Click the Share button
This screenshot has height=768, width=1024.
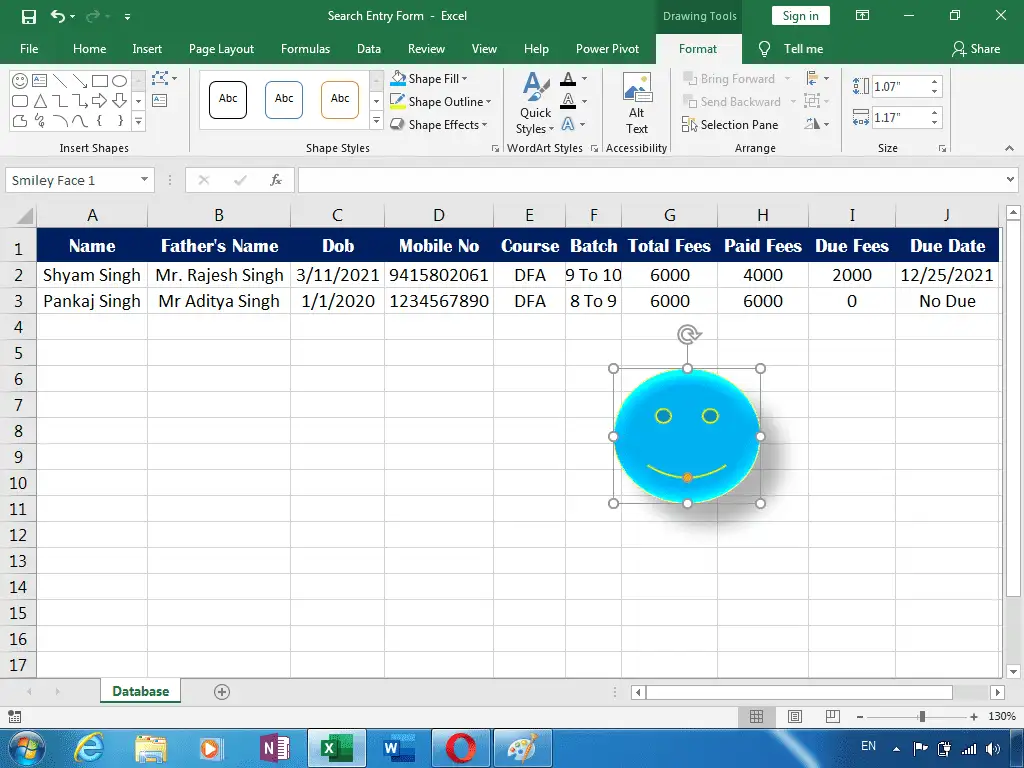tap(976, 49)
